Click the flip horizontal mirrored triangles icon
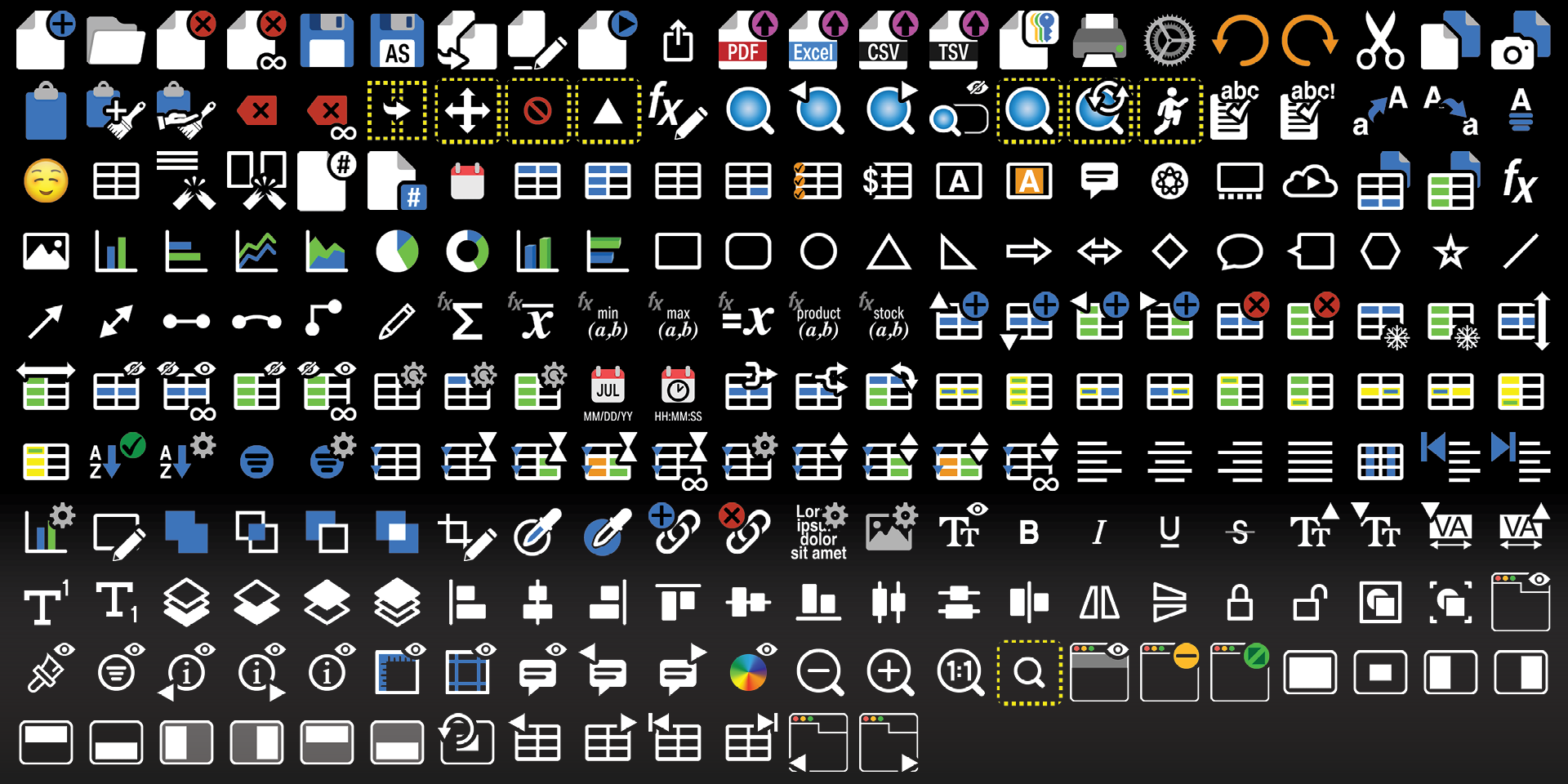 (1099, 604)
